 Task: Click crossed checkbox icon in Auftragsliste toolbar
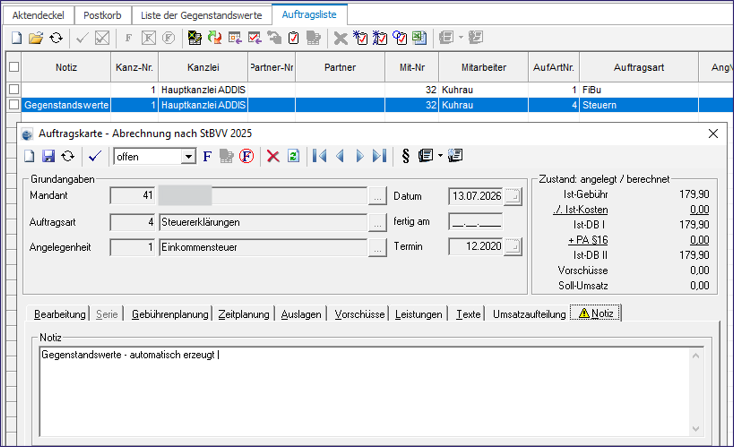coord(102,38)
